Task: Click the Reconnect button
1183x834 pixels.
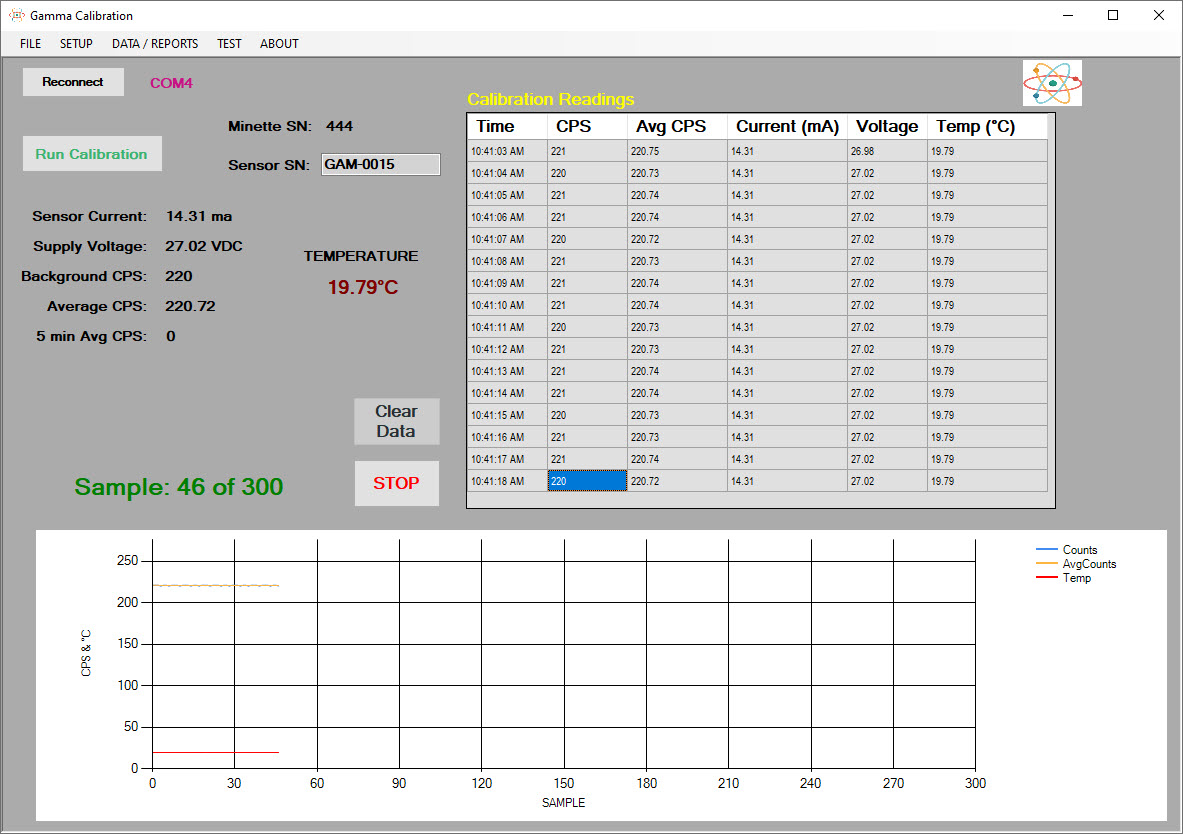Action: point(73,82)
